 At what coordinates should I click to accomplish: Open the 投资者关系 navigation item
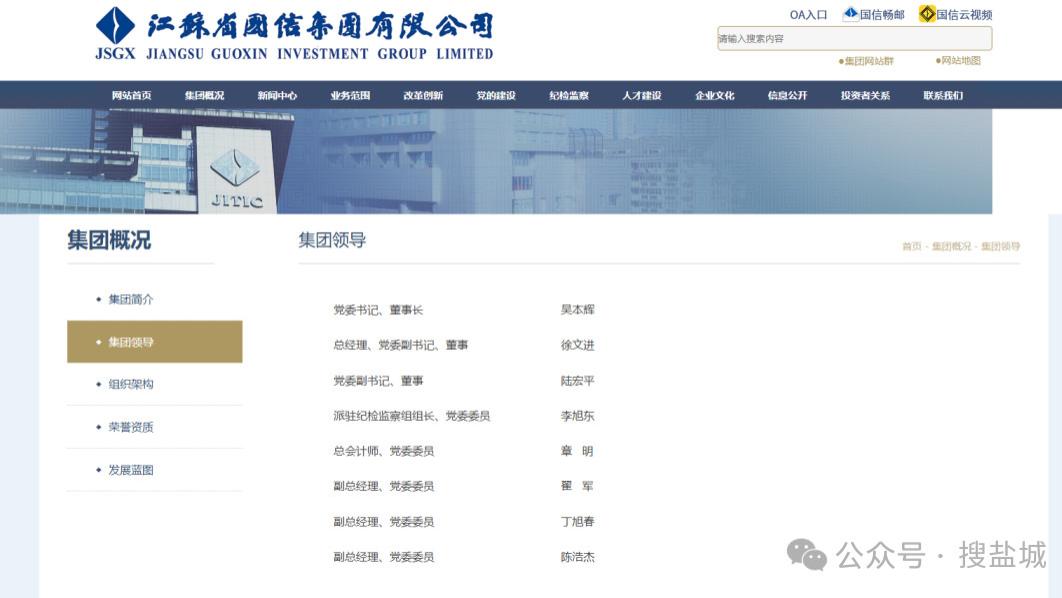point(865,95)
